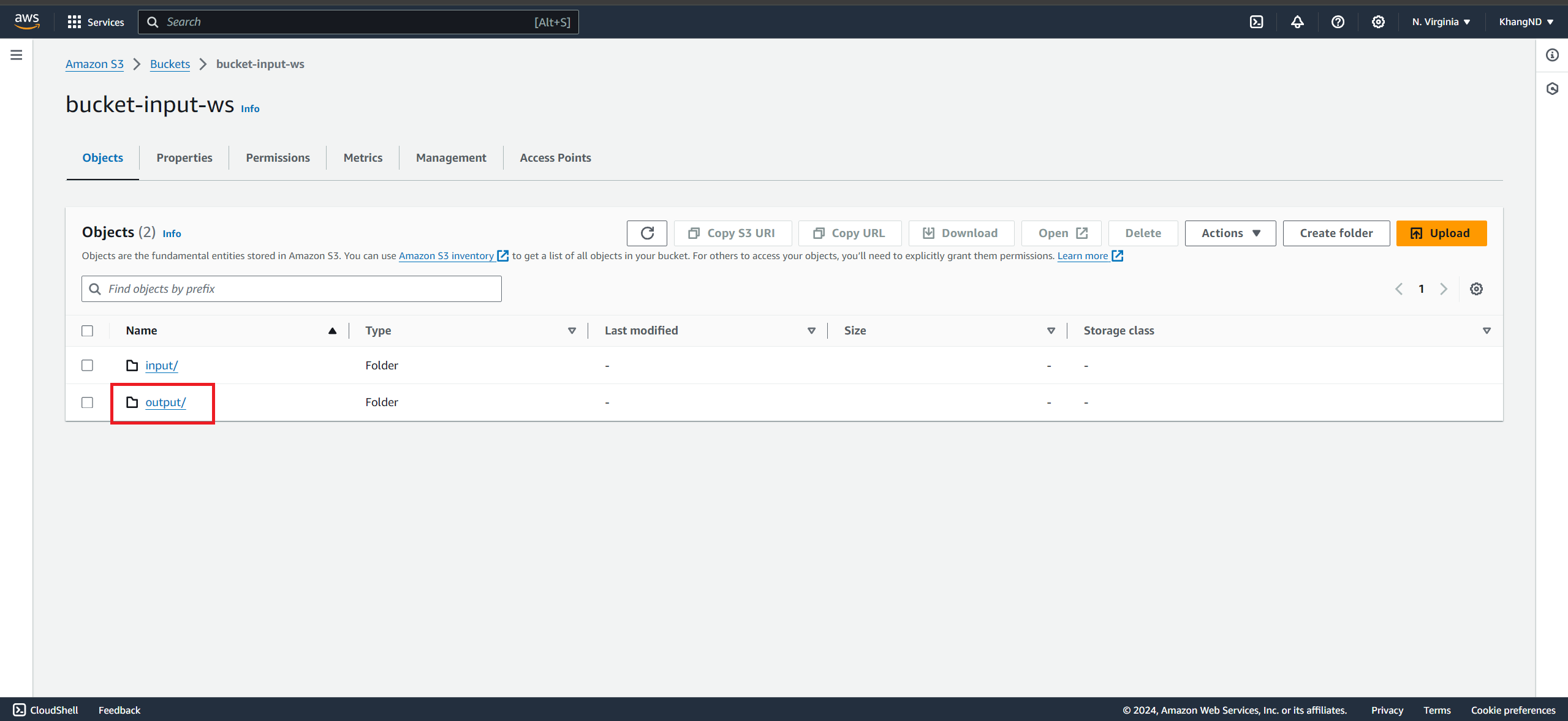
Task: Sort by Name ascending arrow
Action: [332, 331]
